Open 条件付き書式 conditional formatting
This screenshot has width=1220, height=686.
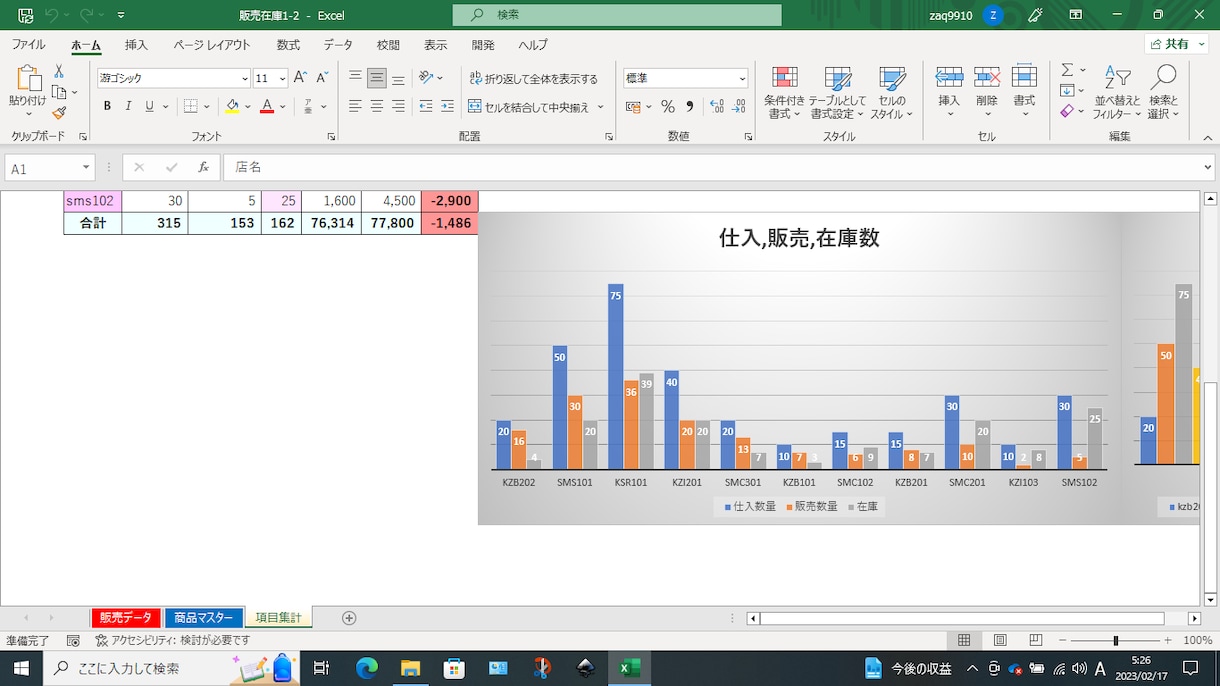click(x=785, y=93)
